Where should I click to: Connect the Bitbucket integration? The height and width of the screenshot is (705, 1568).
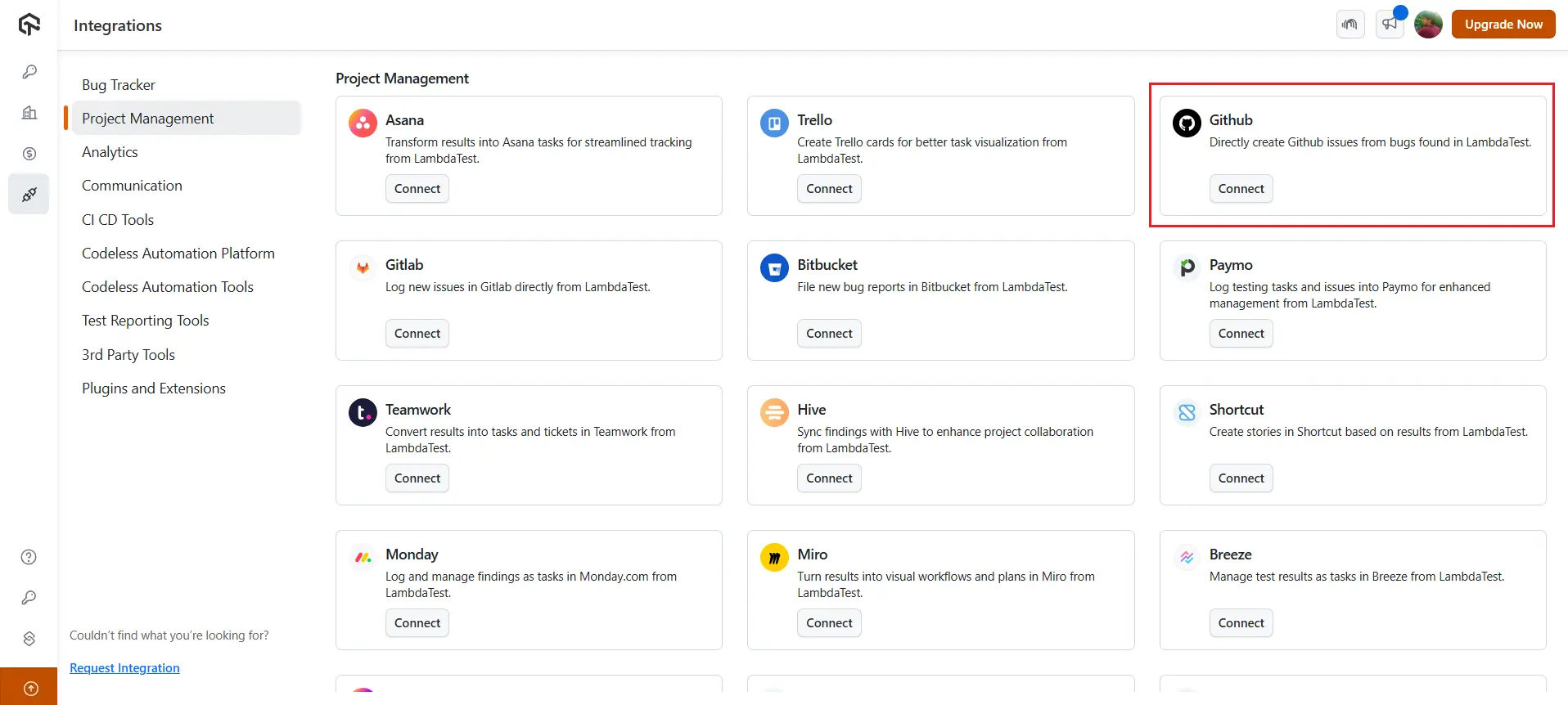point(829,334)
